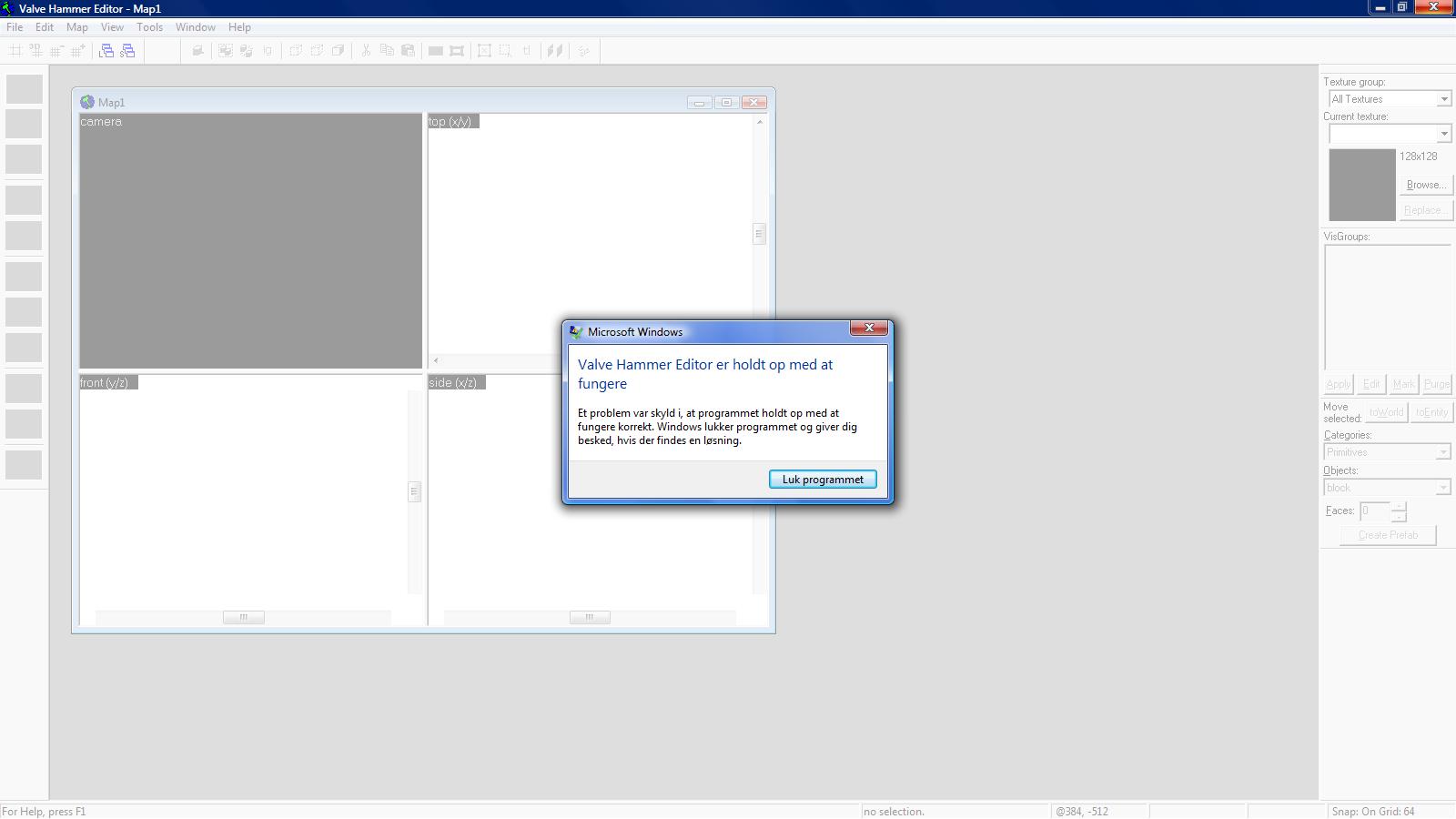Close the Microsoft Windows error dialog
The width and height of the screenshot is (1456, 819).
(x=869, y=329)
